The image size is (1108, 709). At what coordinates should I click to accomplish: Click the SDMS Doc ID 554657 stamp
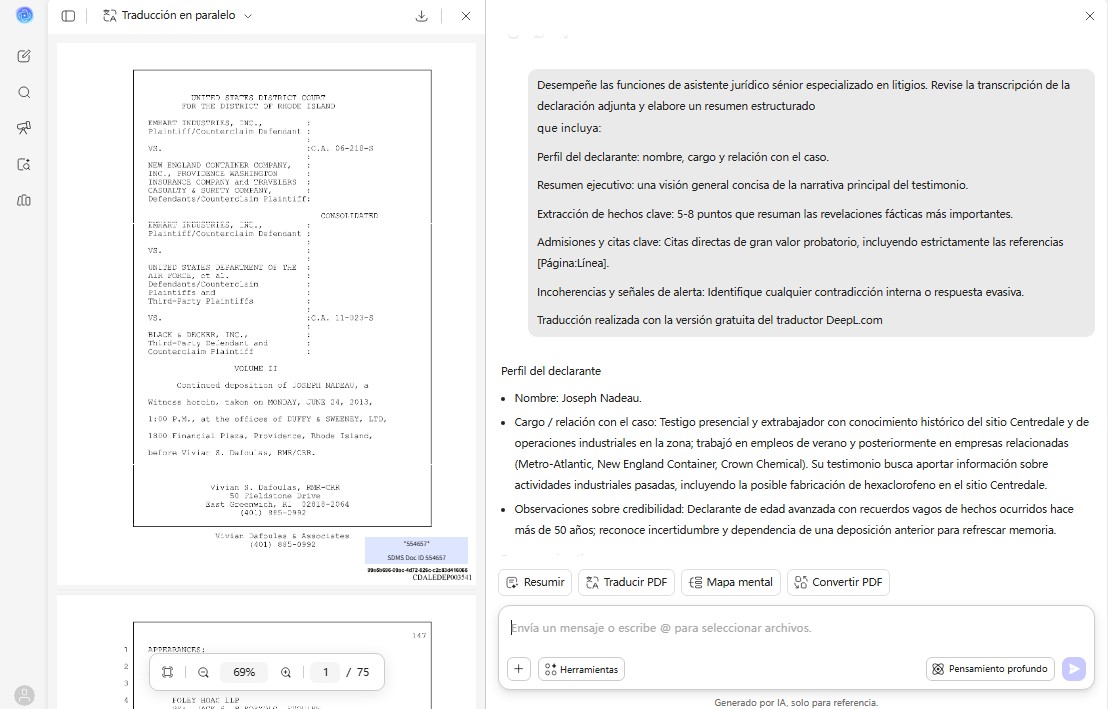click(x=416, y=558)
